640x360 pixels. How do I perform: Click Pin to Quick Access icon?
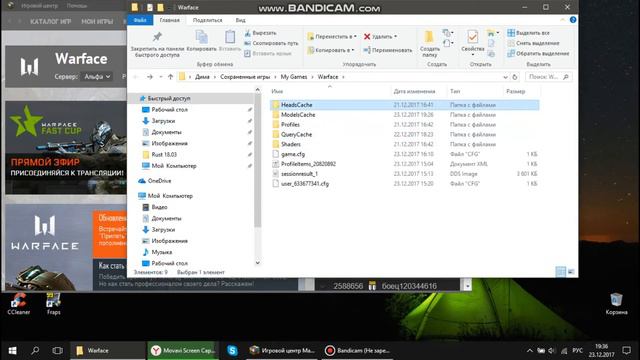click(157, 37)
